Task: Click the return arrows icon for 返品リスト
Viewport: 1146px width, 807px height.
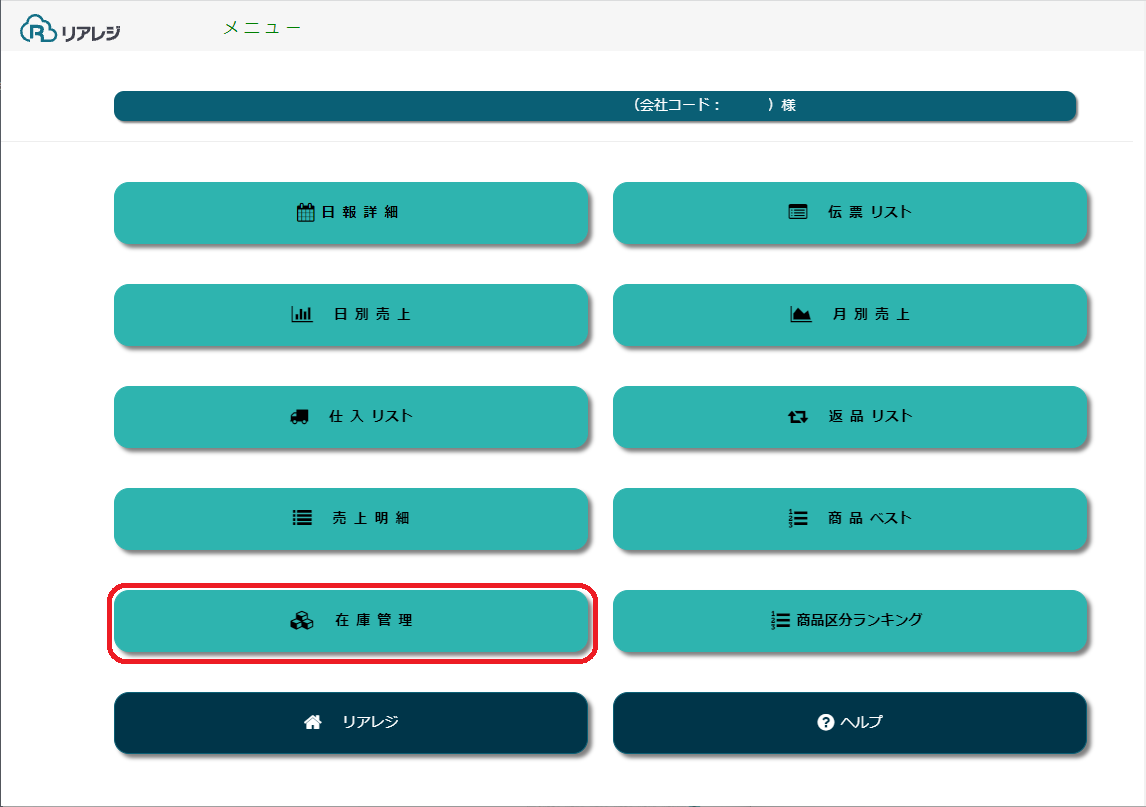Action: [x=797, y=417]
